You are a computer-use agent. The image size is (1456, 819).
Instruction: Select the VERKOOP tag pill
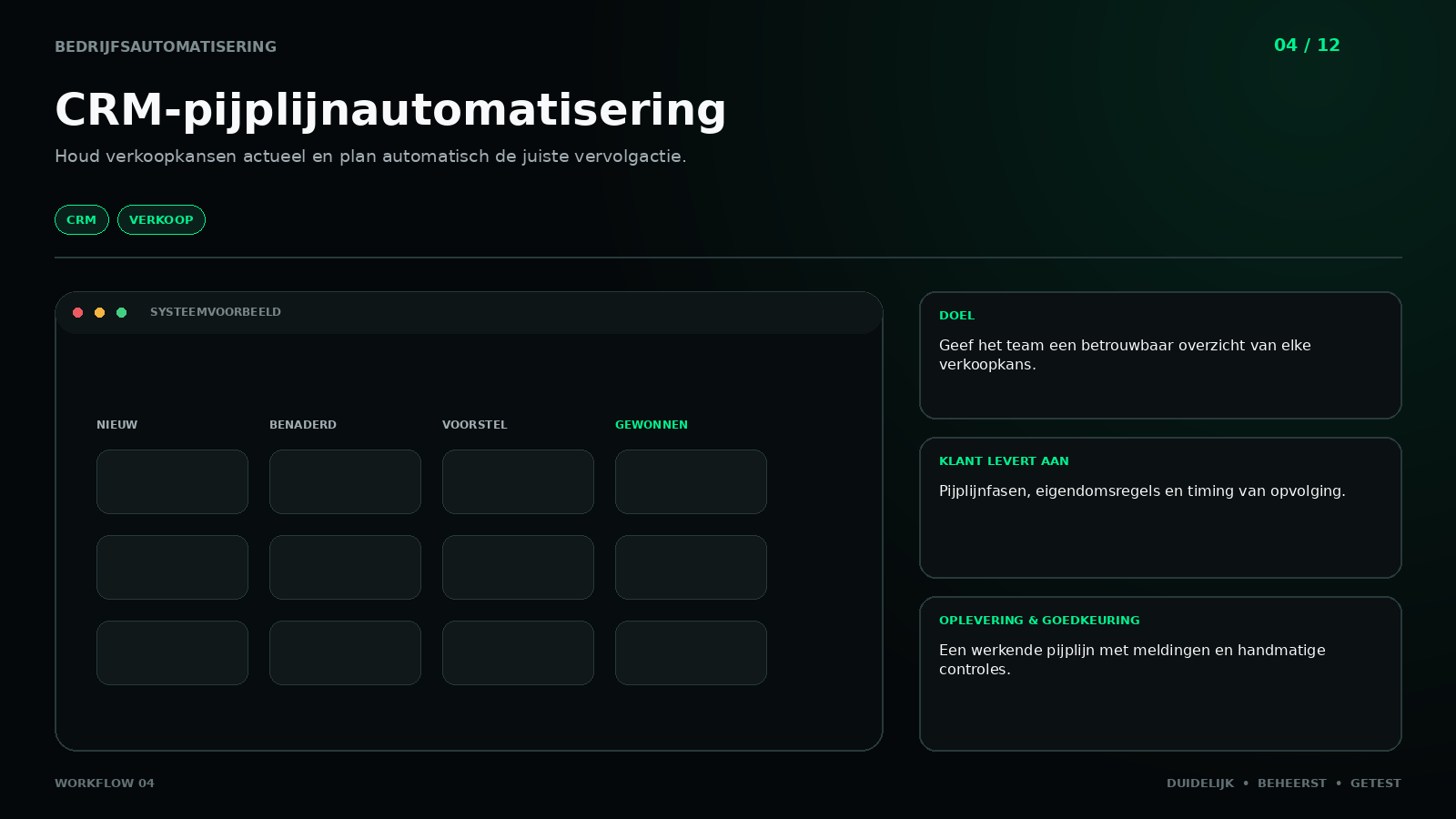(x=161, y=219)
